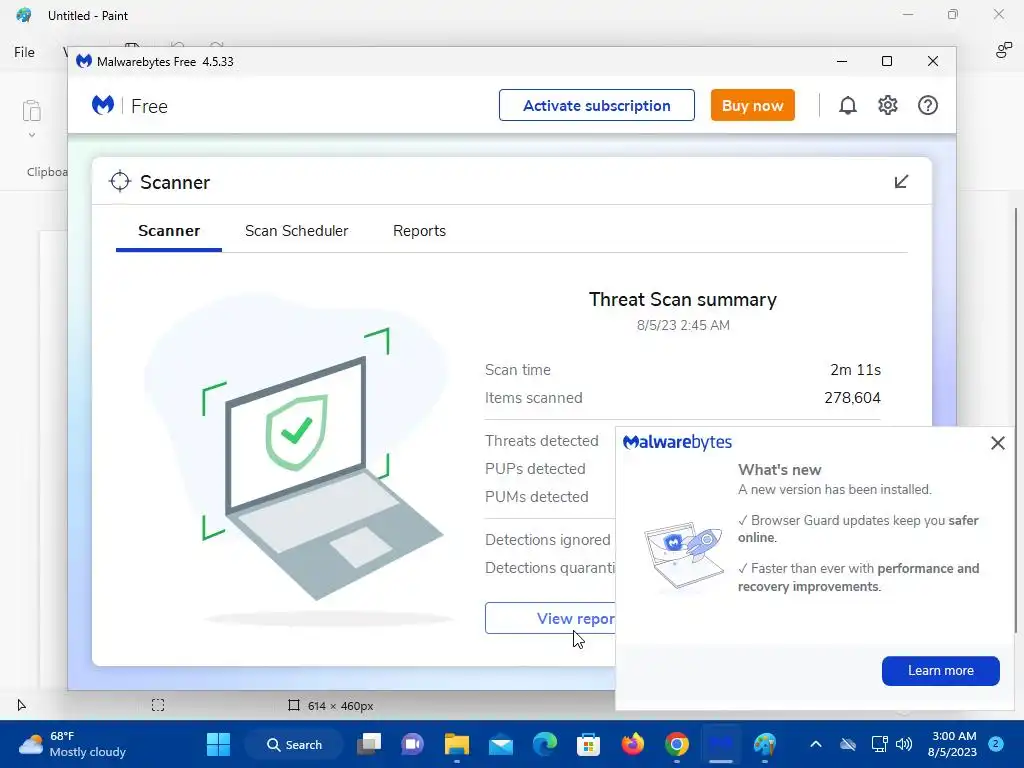
Task: Open Microsoft Edge from the taskbar
Action: (x=545, y=744)
